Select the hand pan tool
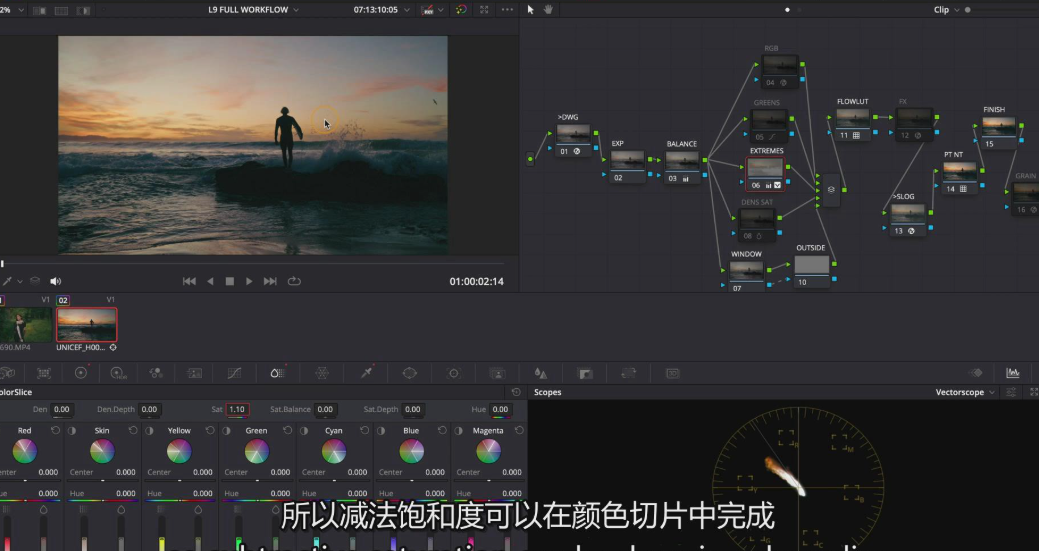Screen dimensions: 1039x551 pos(548,9)
